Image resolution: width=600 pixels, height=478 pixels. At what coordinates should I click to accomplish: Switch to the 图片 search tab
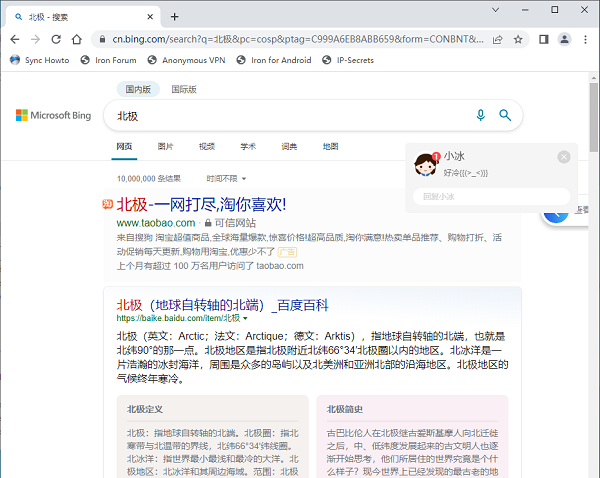(x=165, y=146)
